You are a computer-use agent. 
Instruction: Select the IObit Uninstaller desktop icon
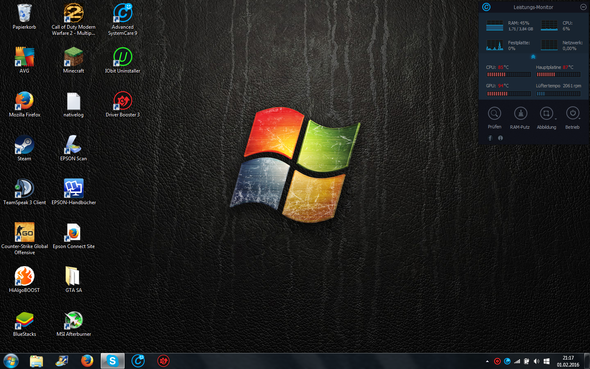coord(123,60)
